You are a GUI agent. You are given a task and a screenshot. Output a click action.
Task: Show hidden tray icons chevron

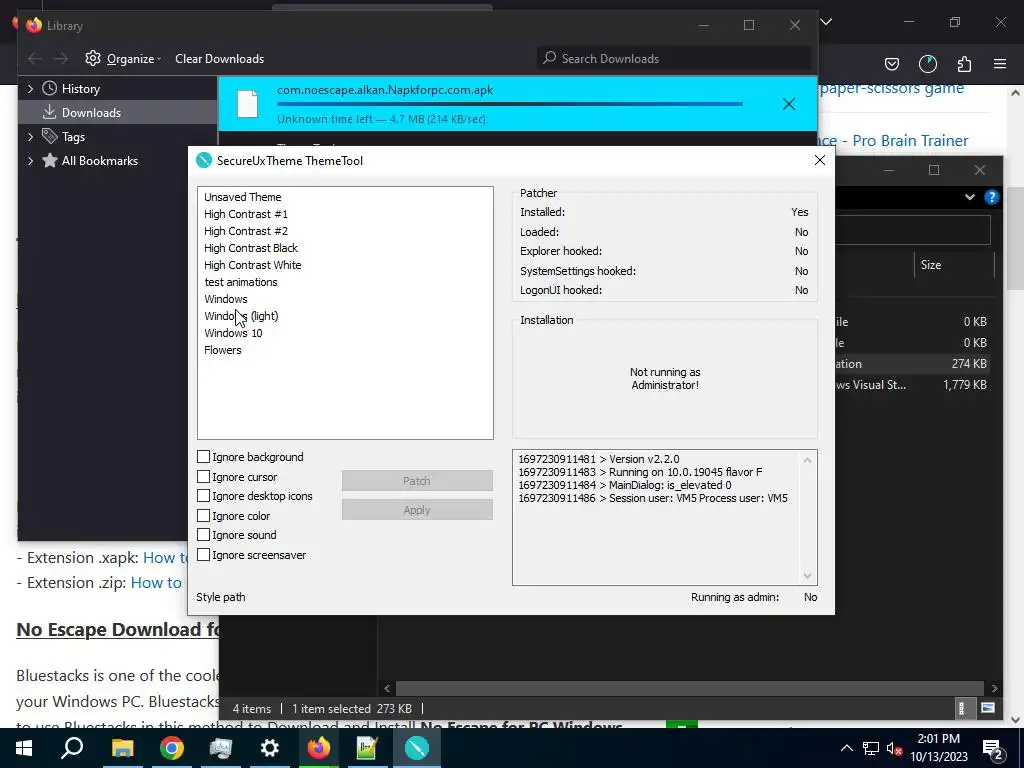pyautogui.click(x=846, y=748)
